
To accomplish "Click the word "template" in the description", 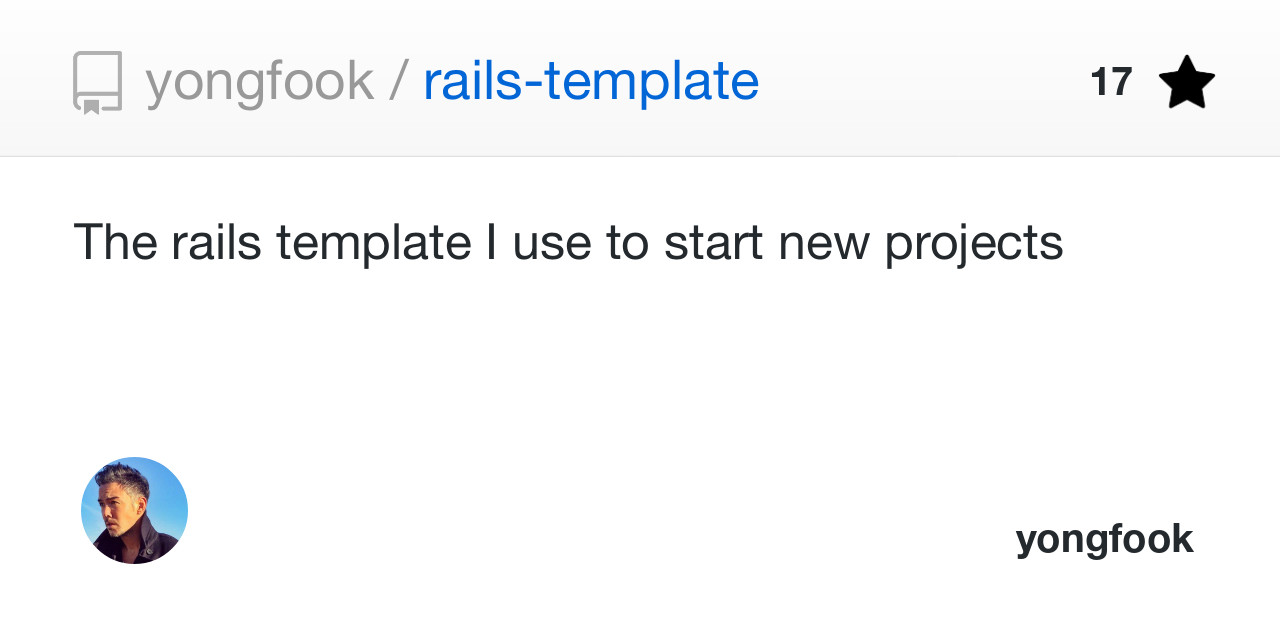I will tap(373, 242).
